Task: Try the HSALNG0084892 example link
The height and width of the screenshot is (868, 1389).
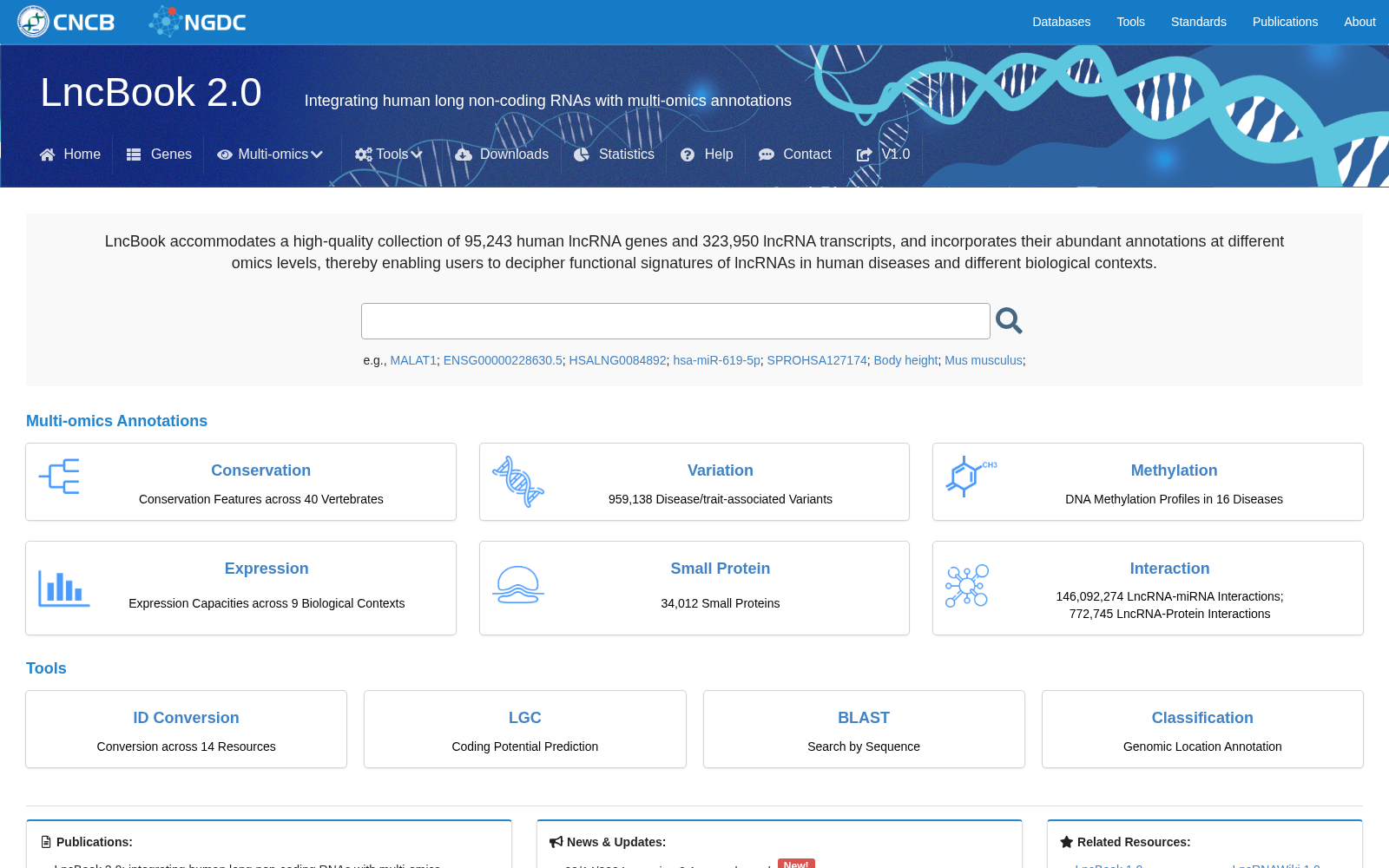Action: click(617, 360)
